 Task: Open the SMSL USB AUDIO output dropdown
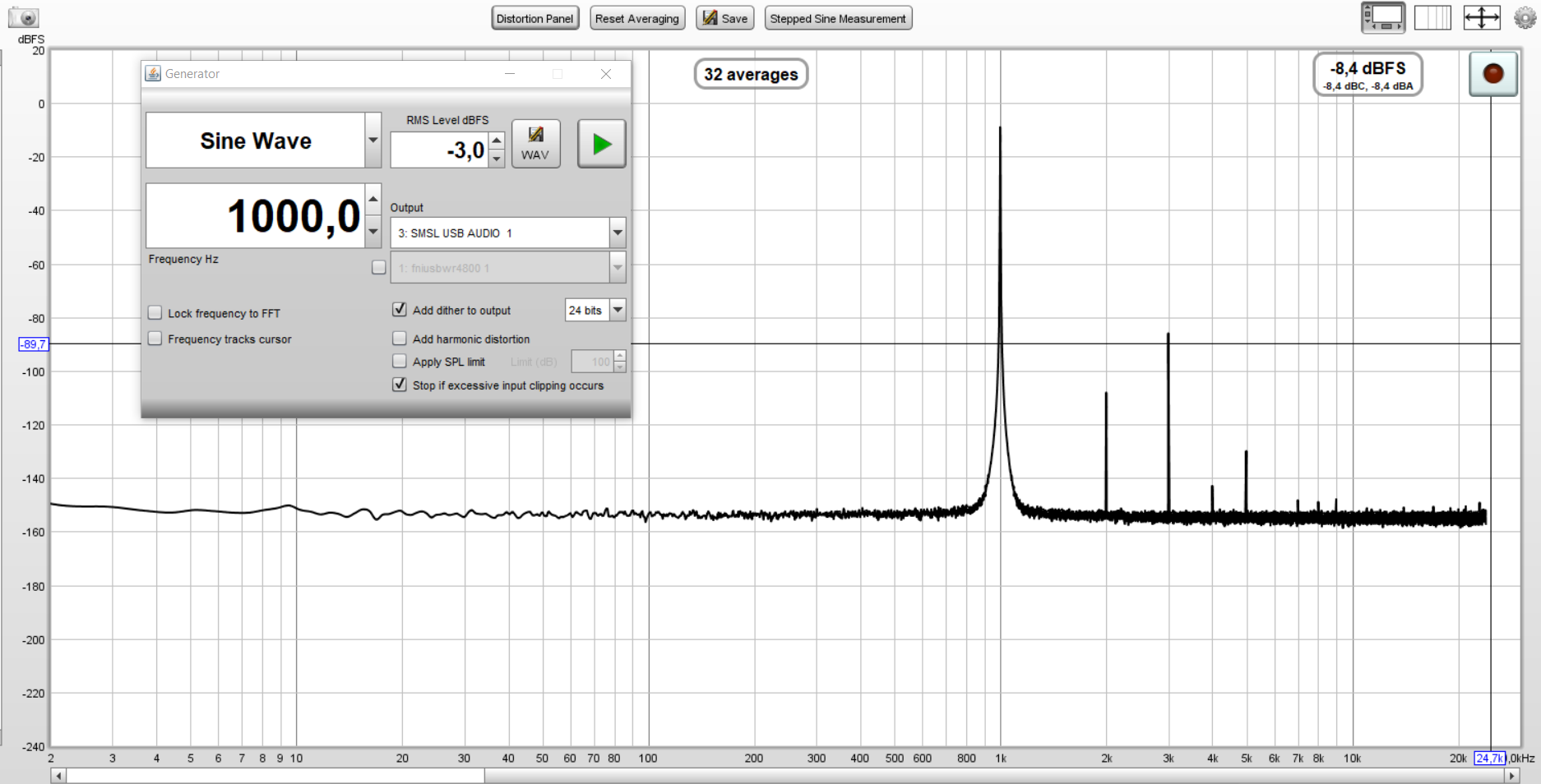[618, 233]
